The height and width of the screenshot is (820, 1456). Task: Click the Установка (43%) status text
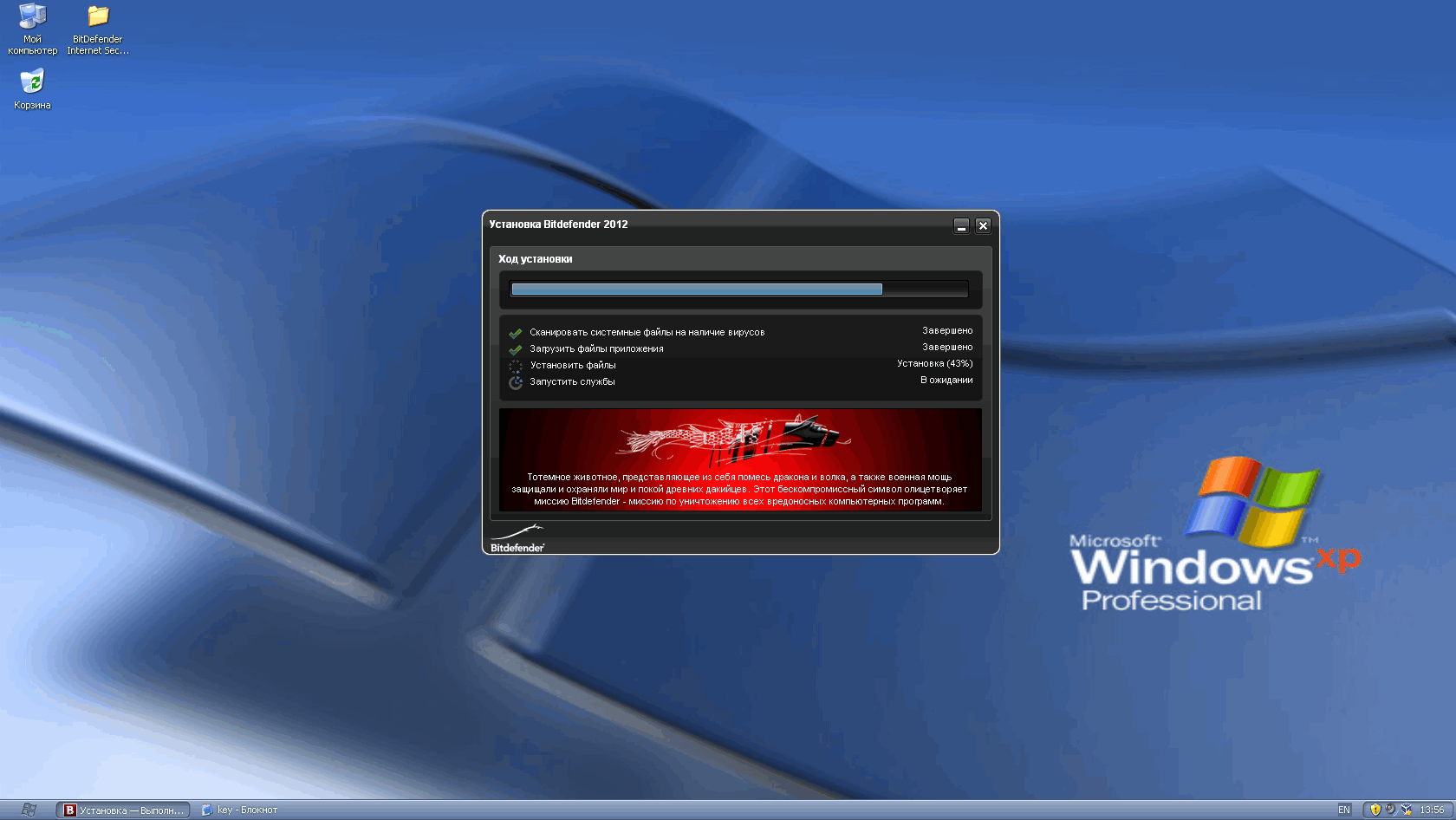pos(935,363)
